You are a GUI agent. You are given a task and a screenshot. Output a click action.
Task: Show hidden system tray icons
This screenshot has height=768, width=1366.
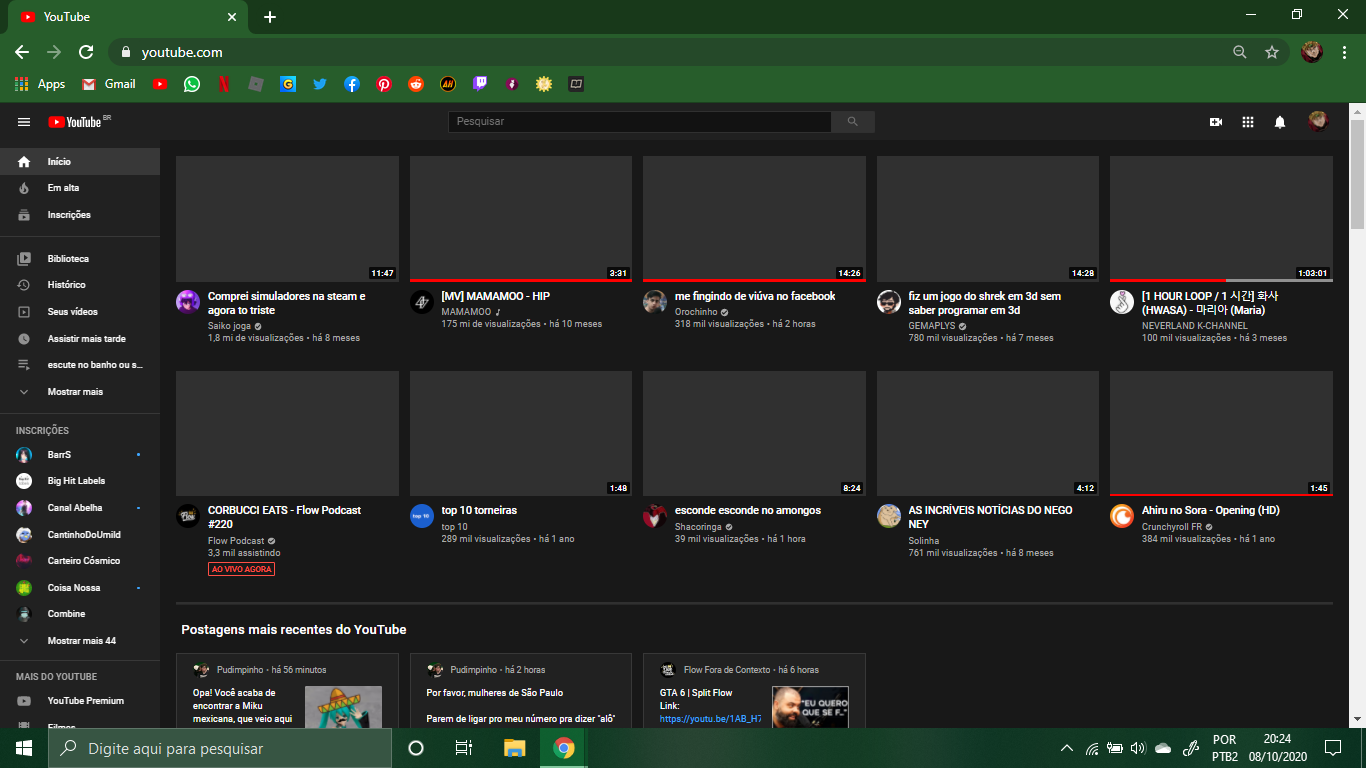1067,748
